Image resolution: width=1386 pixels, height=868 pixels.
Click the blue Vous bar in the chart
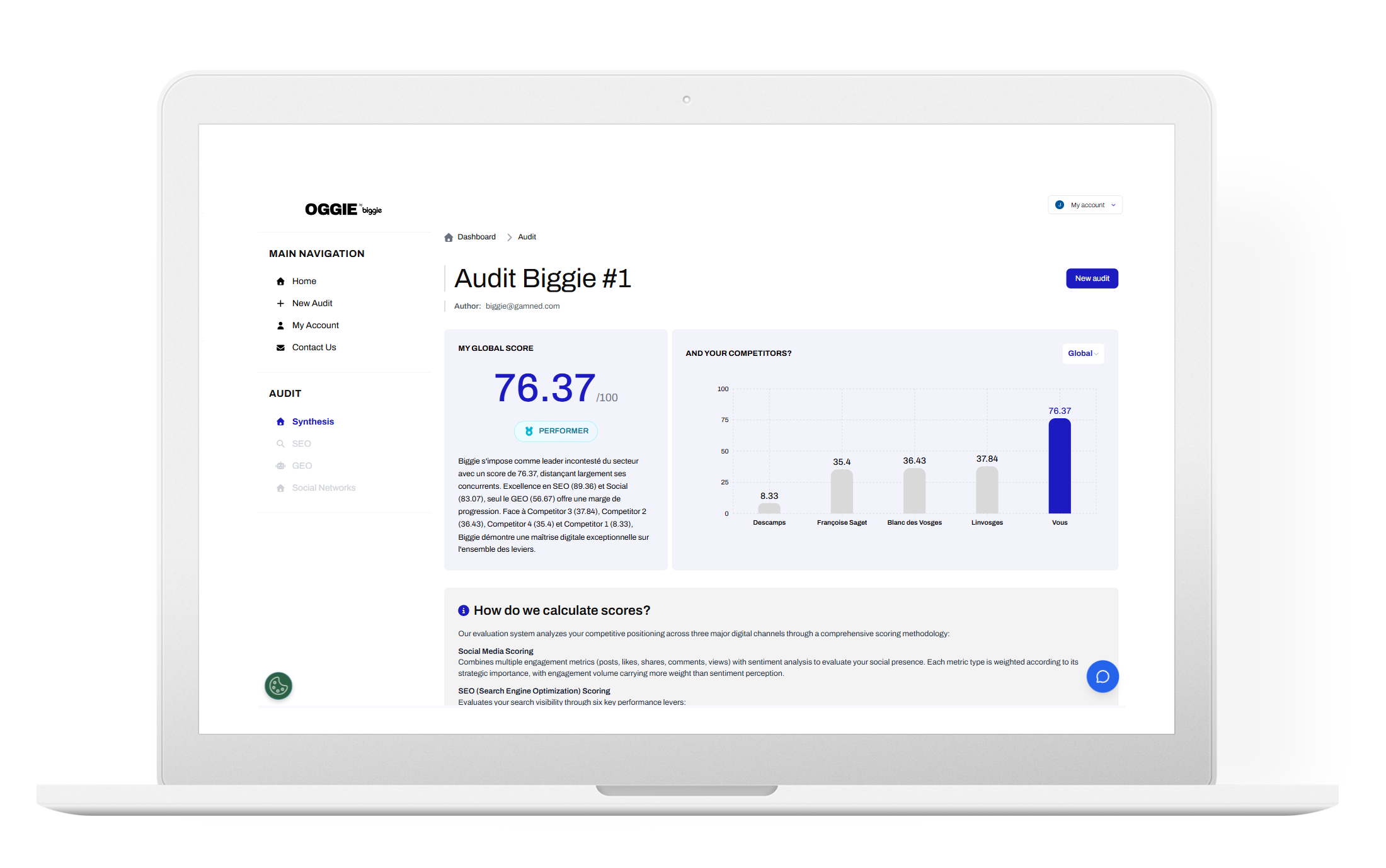click(x=1059, y=466)
